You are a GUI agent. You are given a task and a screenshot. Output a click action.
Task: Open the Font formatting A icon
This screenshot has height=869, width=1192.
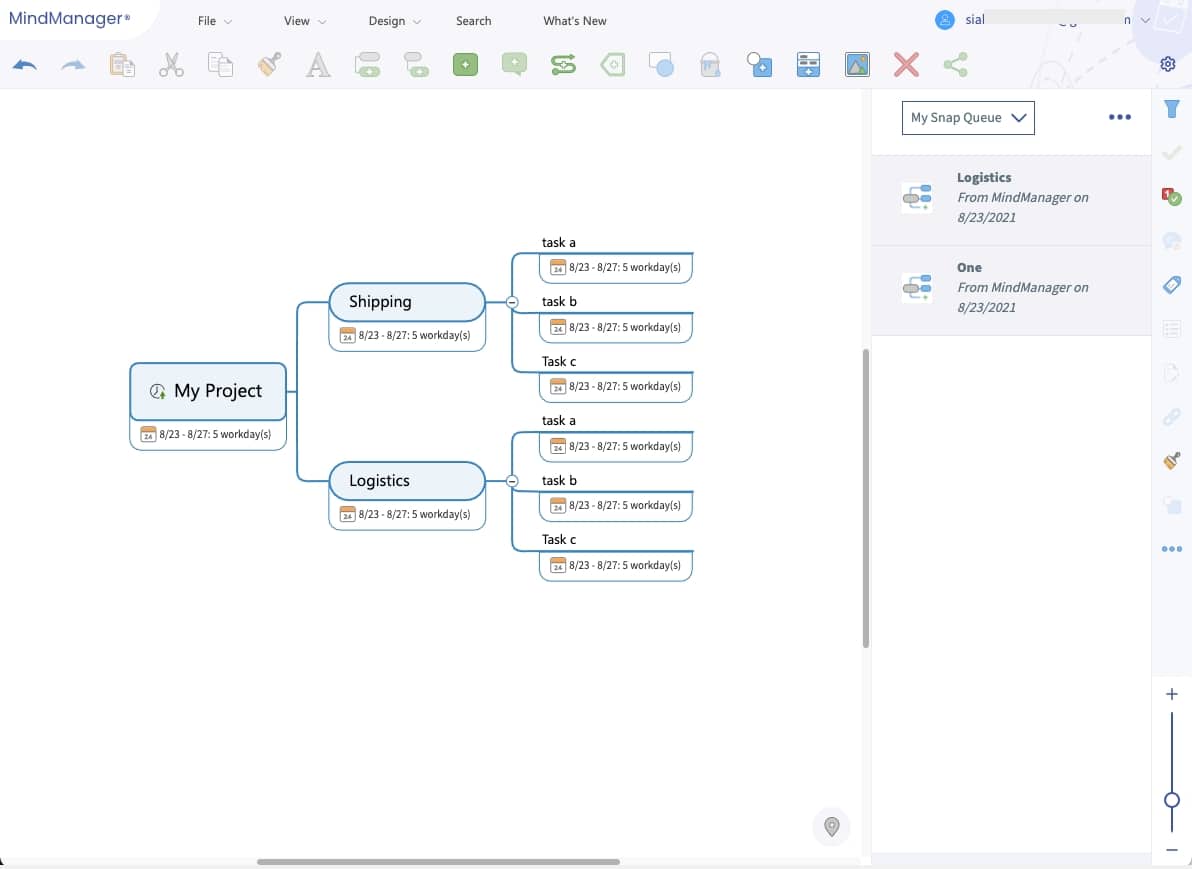[319, 65]
